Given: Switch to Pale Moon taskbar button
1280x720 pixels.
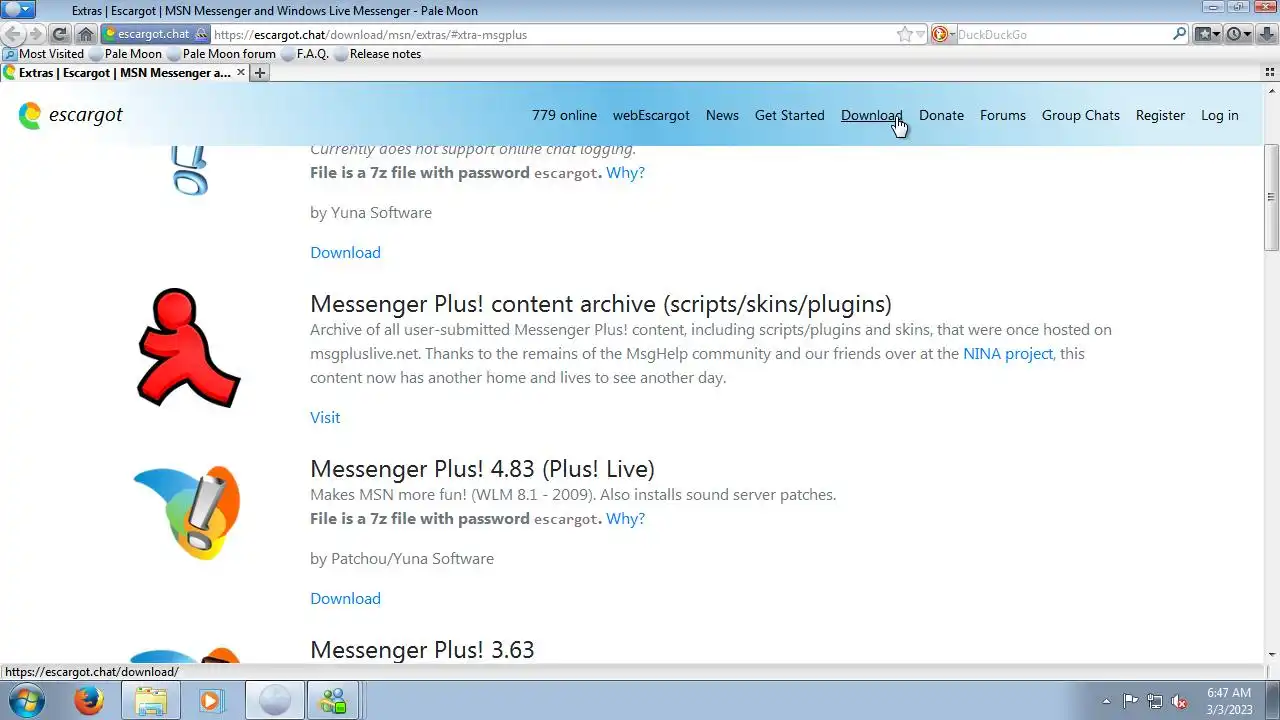Looking at the screenshot, I should [x=274, y=701].
